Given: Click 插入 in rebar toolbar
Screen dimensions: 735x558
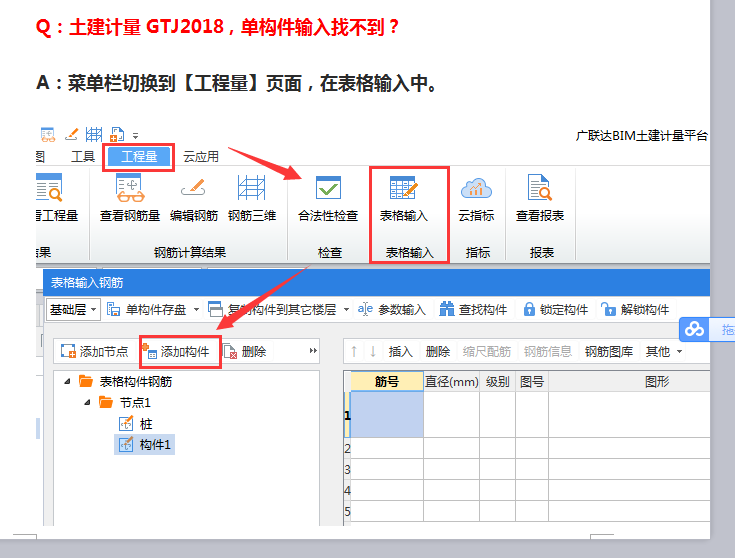Looking at the screenshot, I should click(x=401, y=351).
